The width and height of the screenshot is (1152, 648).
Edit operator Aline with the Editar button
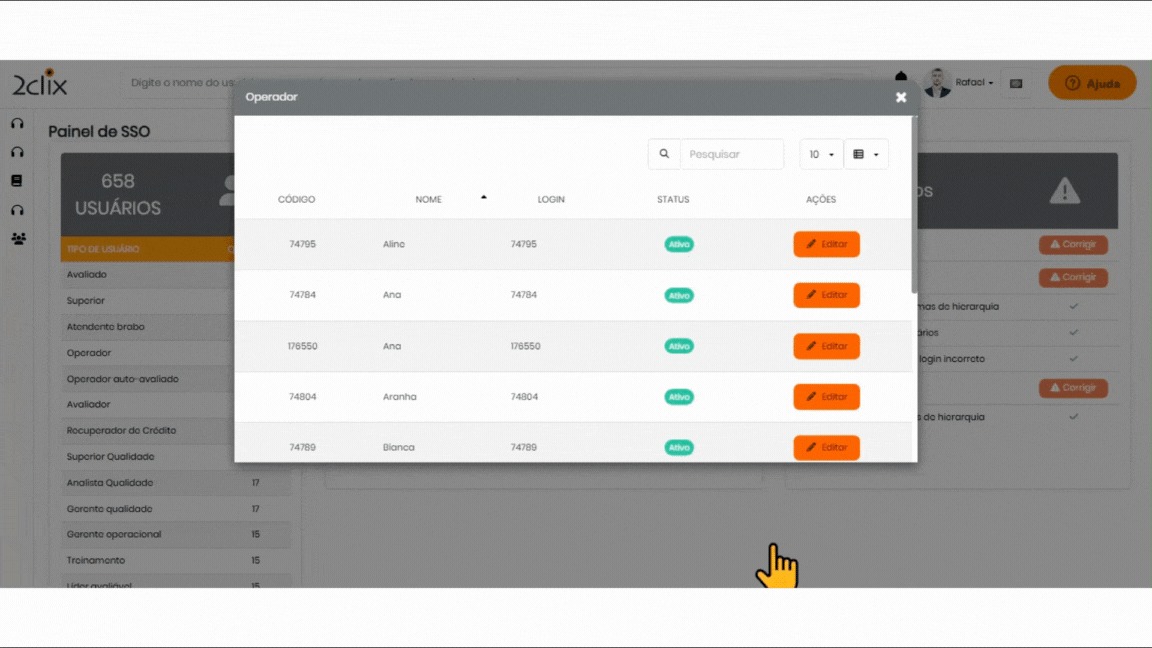tap(826, 244)
